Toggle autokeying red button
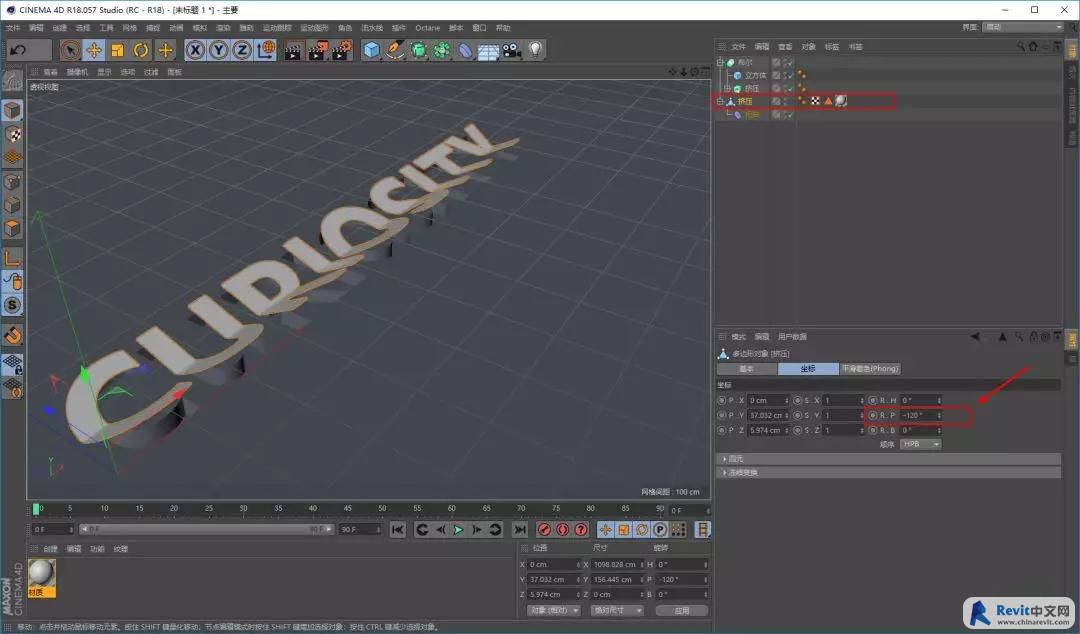The width and height of the screenshot is (1080, 634). tap(563, 529)
